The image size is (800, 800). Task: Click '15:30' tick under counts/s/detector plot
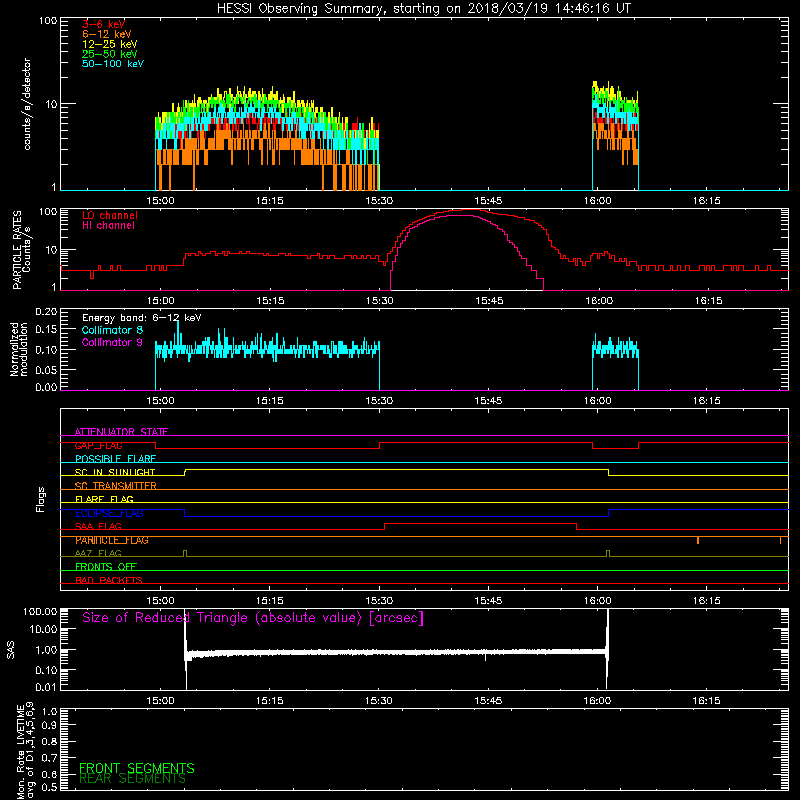379,201
